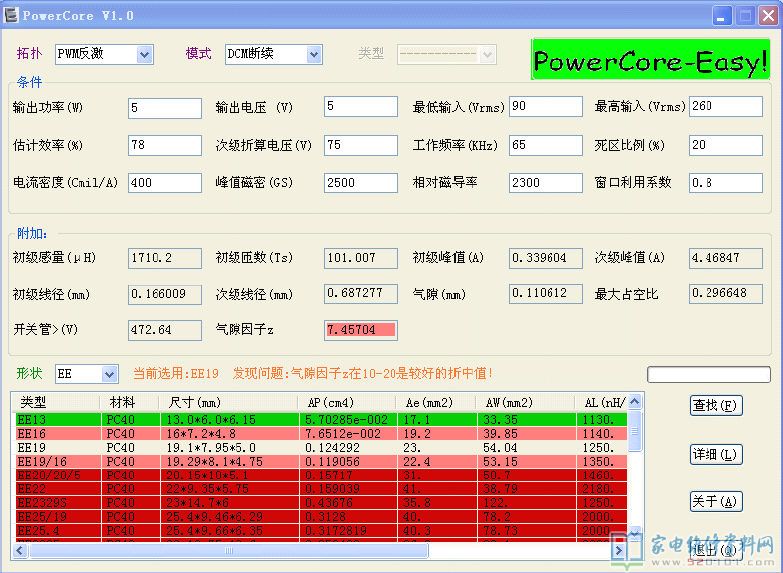Select the EE13 core row
This screenshot has height=573, width=783.
coord(321,420)
